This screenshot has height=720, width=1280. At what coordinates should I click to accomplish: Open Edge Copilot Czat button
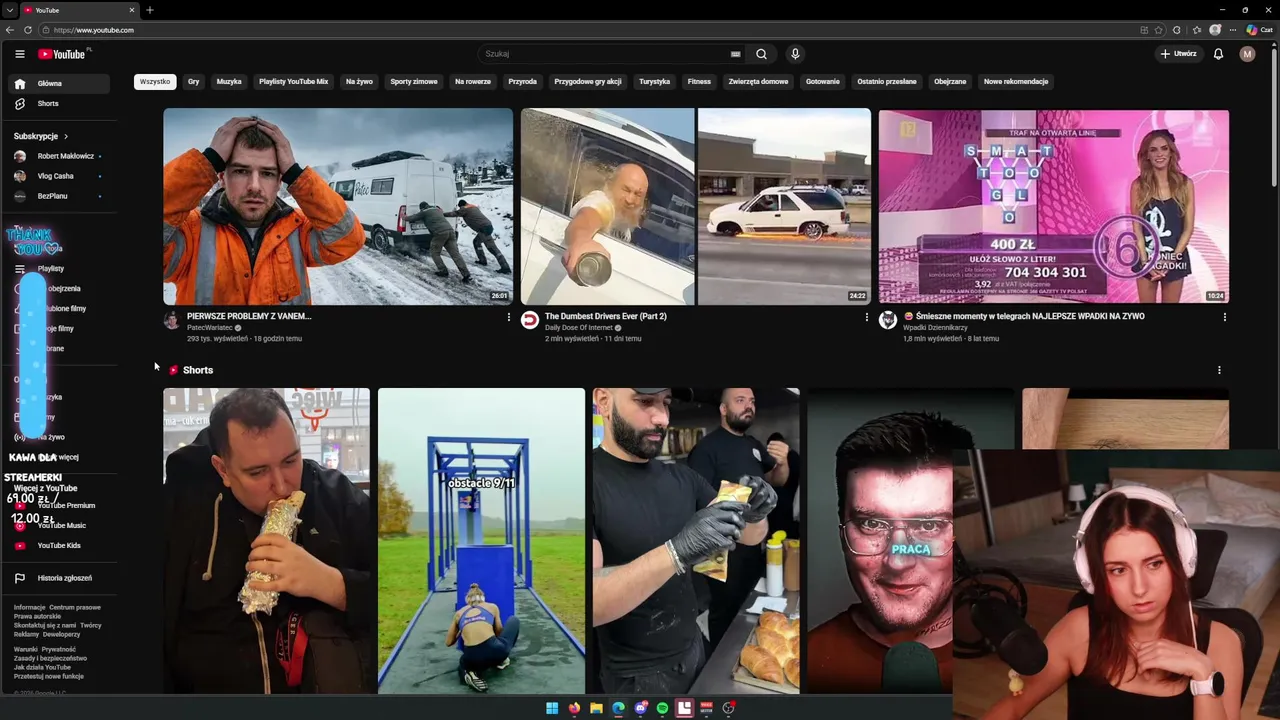tap(1258, 30)
